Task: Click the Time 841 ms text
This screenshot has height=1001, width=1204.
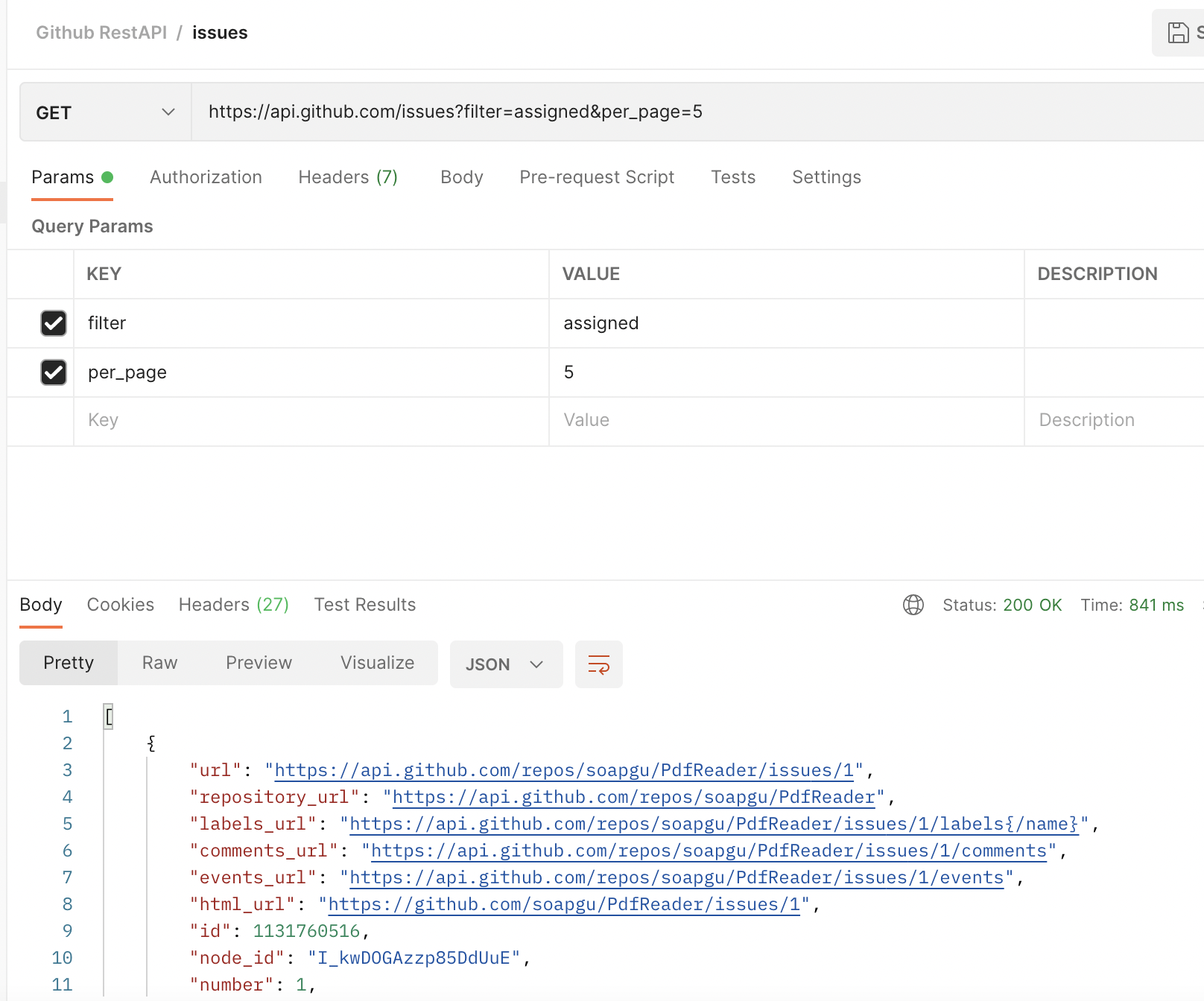Action: (x=1132, y=605)
